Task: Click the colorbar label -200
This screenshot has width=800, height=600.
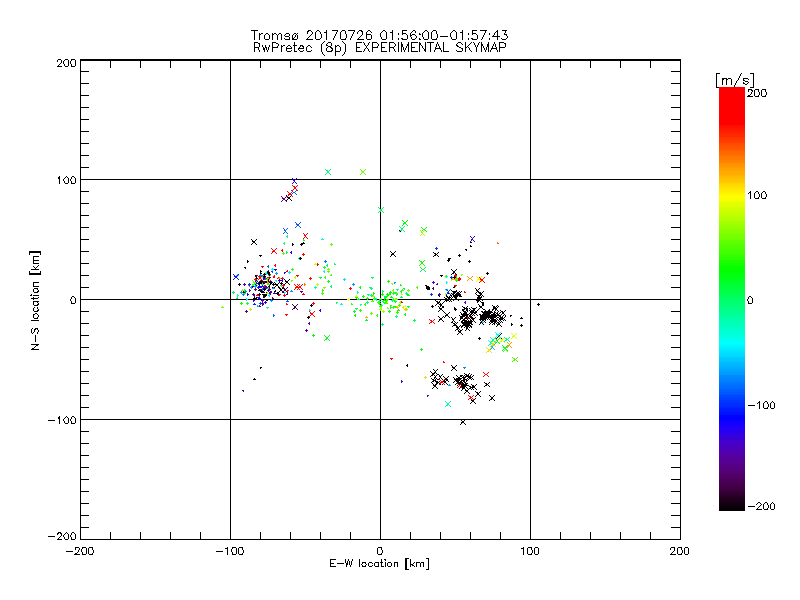Action: tap(761, 506)
